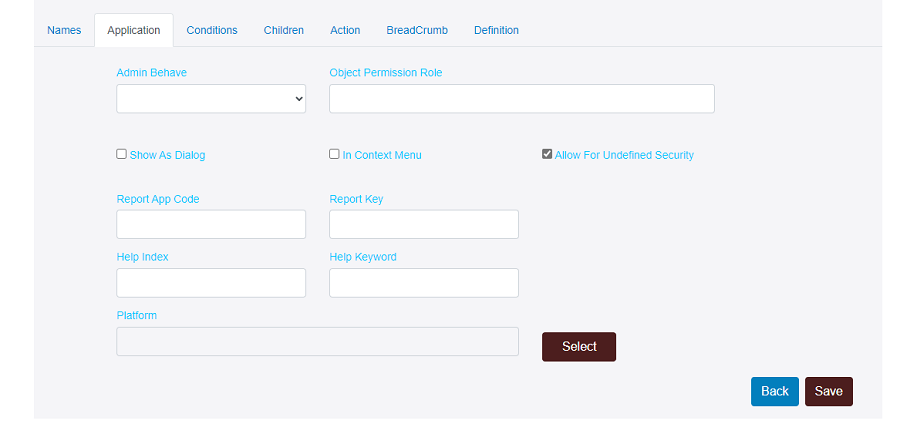Click the Back button
900x434 pixels.
[x=775, y=391]
